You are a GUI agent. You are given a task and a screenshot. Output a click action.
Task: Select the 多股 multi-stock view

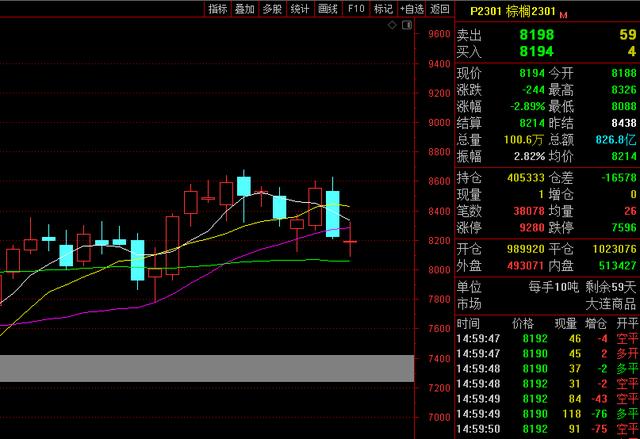272,9
